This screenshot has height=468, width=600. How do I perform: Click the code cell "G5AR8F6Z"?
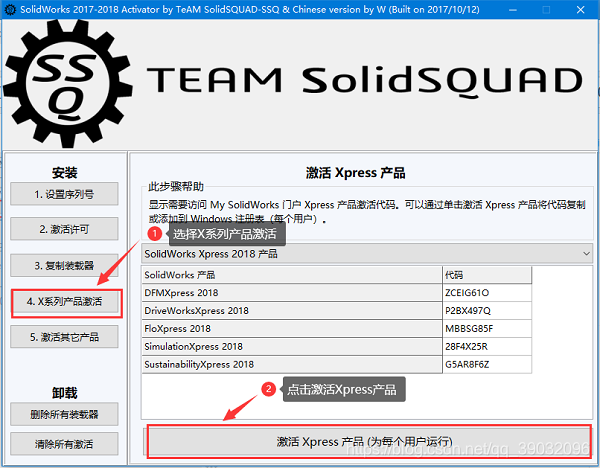click(487, 364)
